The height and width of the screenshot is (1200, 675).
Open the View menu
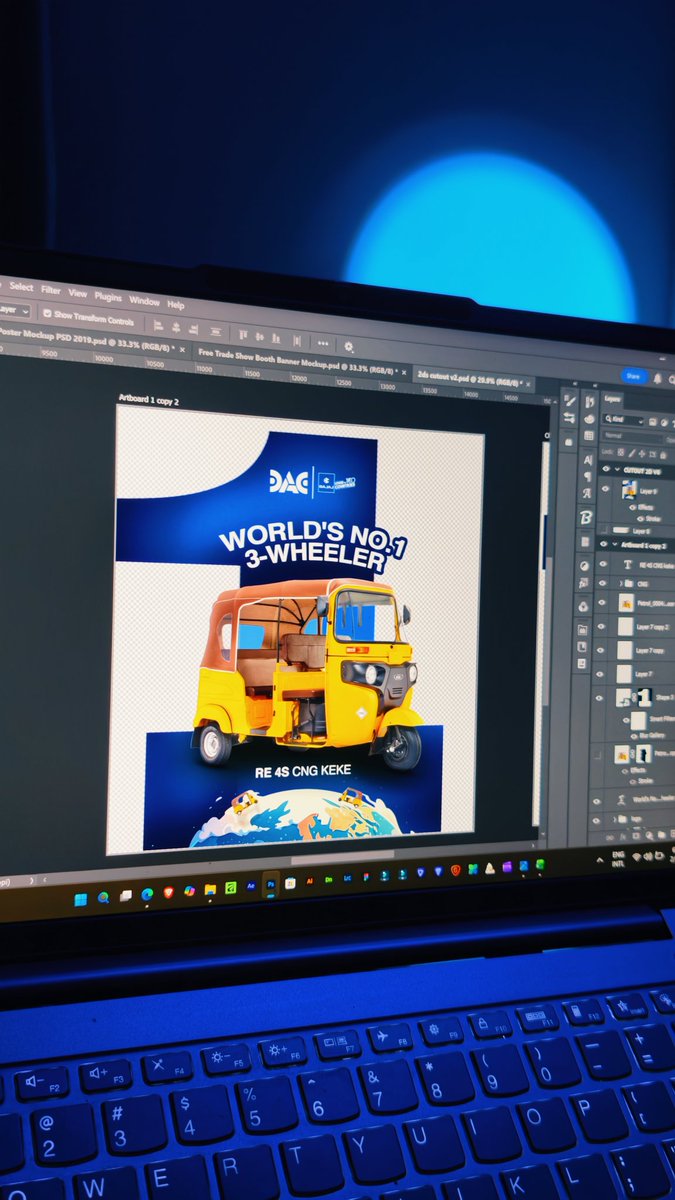pos(77,293)
